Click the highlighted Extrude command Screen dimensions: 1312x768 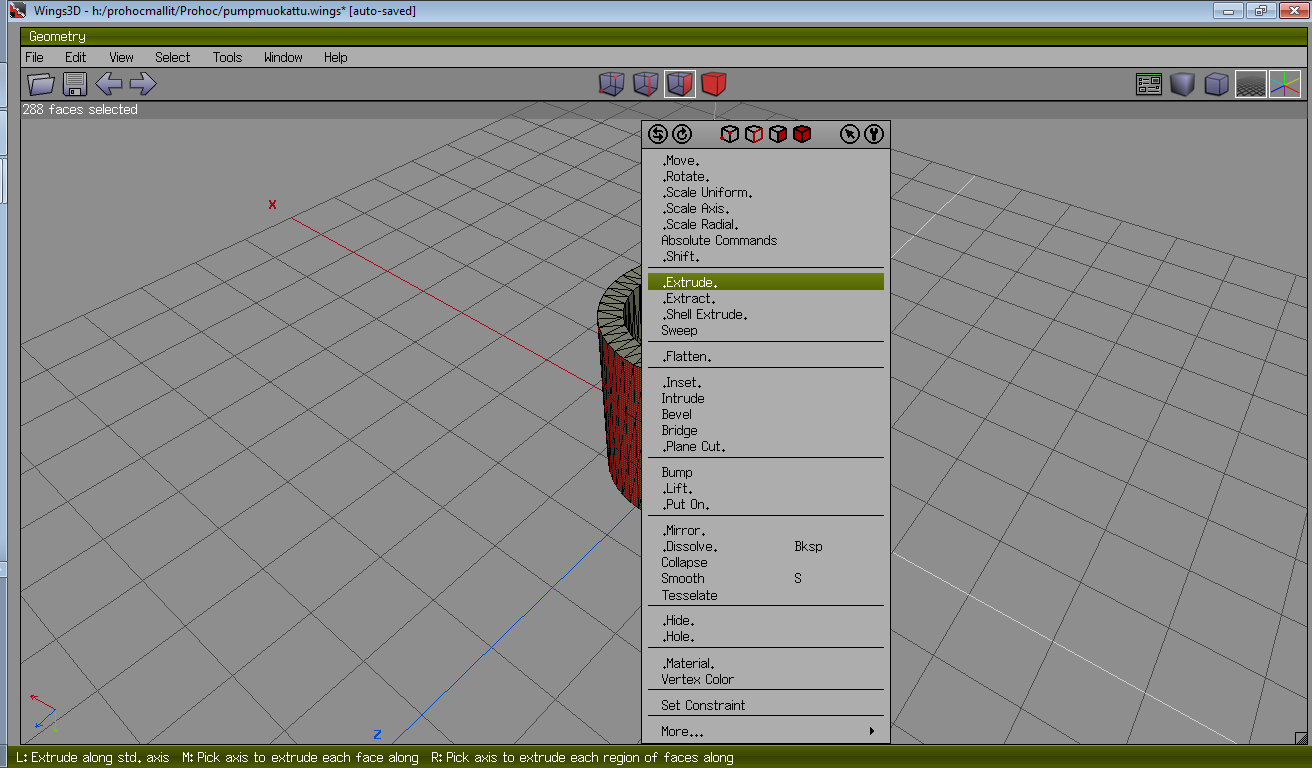[x=766, y=282]
